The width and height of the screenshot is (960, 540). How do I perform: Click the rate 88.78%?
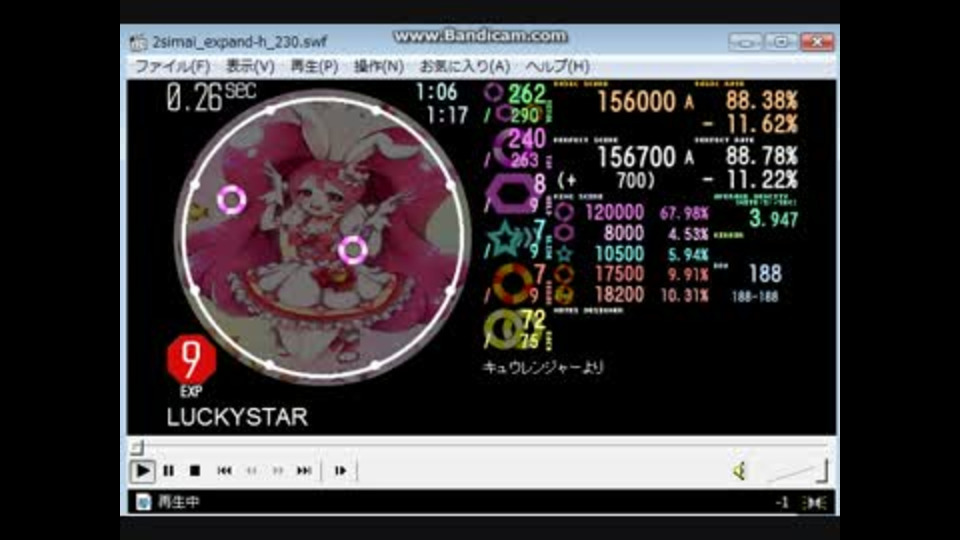point(761,156)
